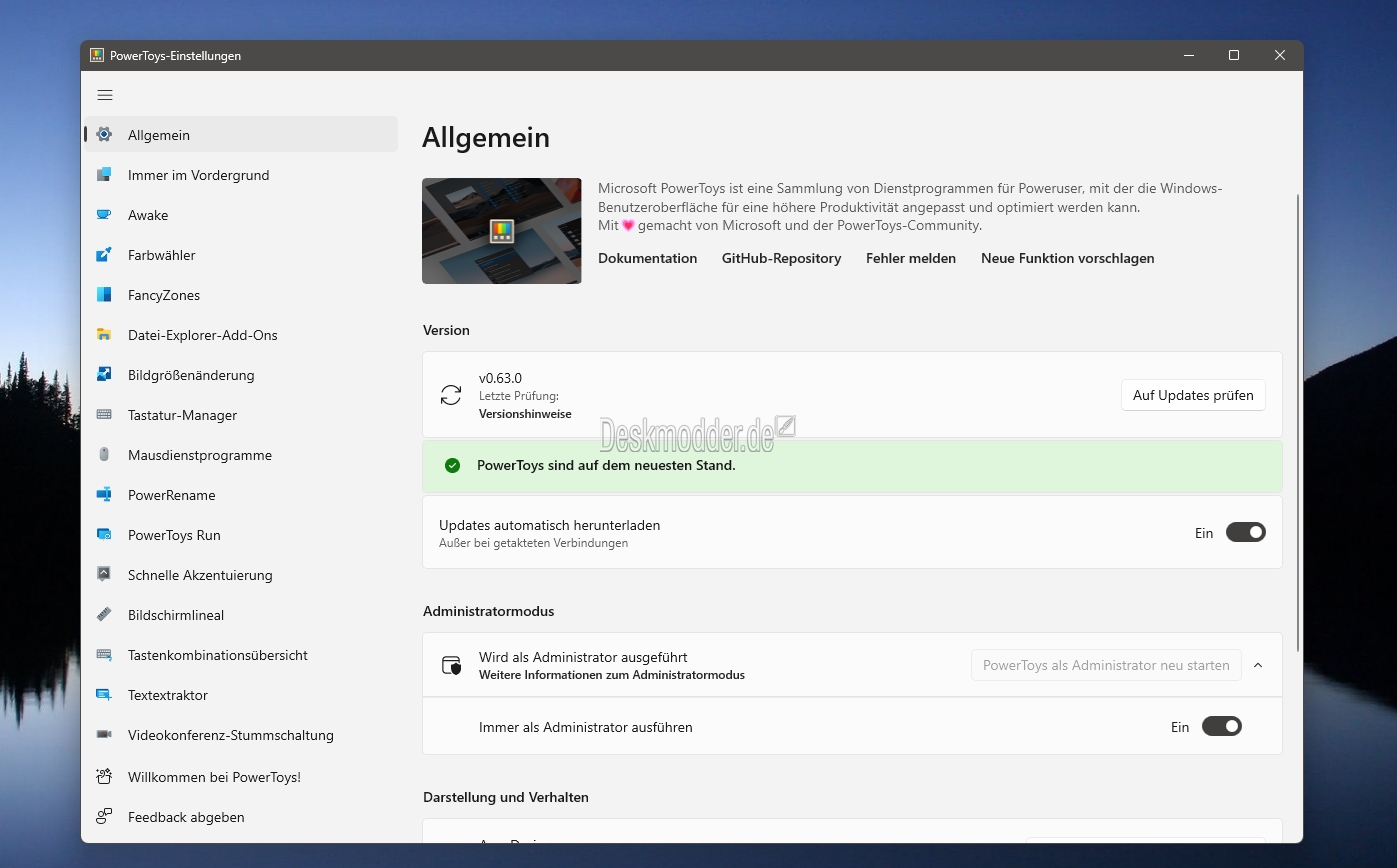Click the PowerRename icon
Image resolution: width=1397 pixels, height=868 pixels.
pos(104,495)
